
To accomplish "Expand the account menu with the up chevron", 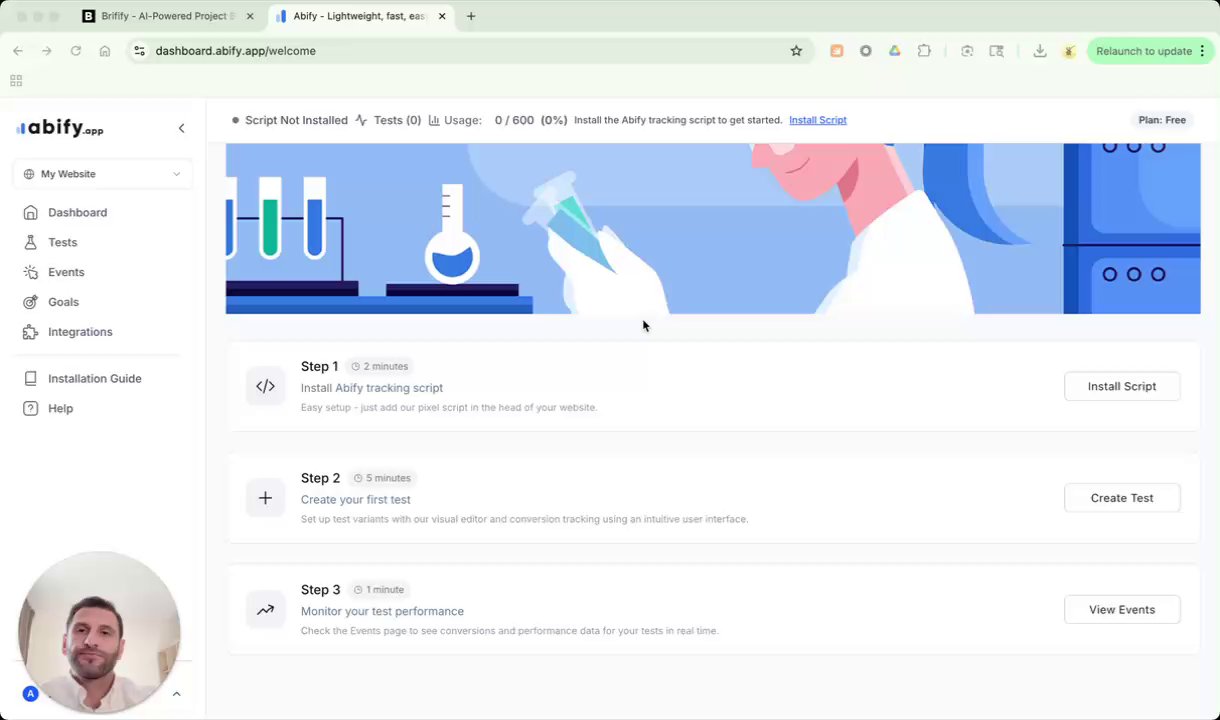I will pyautogui.click(x=176, y=694).
